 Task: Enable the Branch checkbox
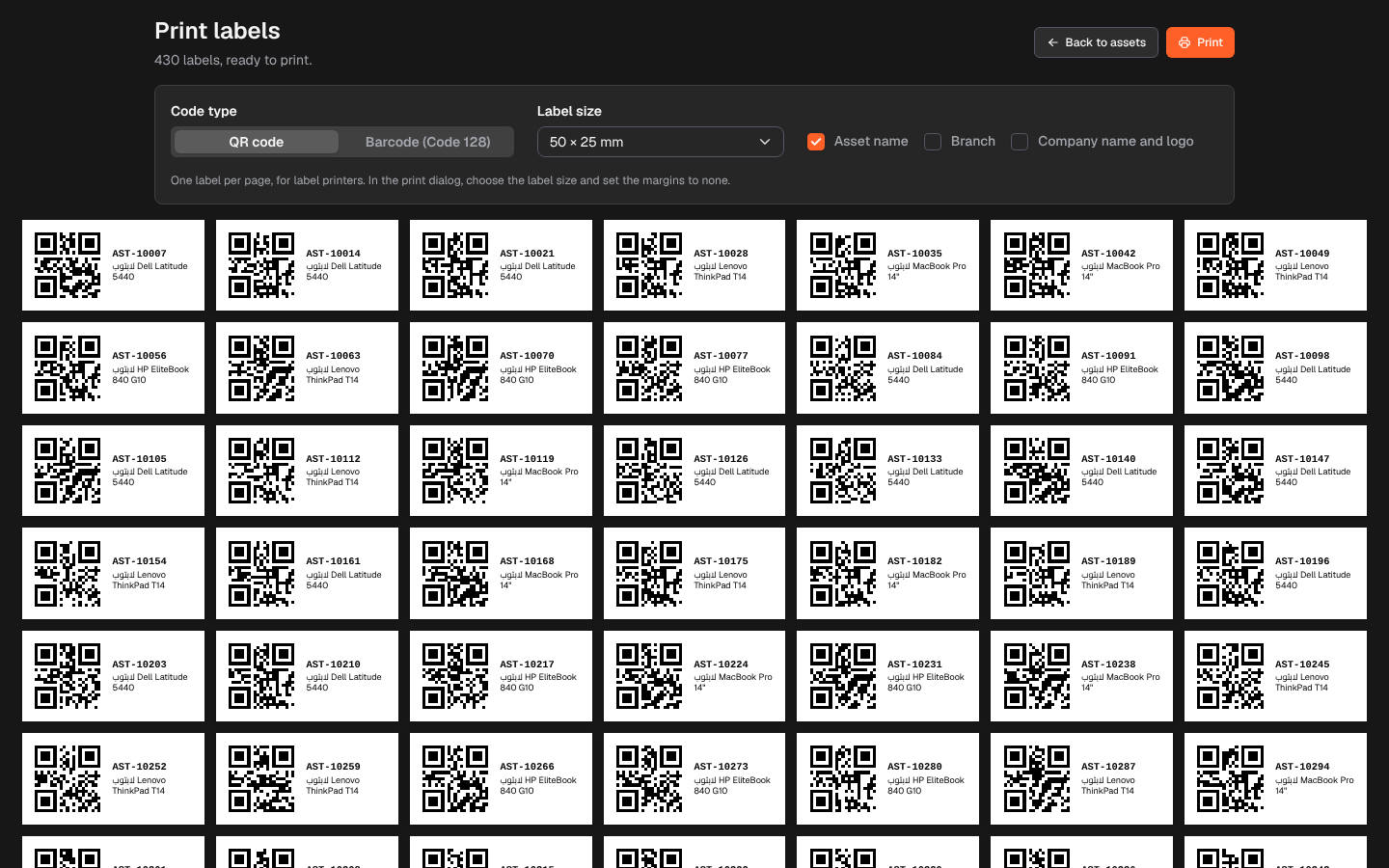click(x=933, y=142)
